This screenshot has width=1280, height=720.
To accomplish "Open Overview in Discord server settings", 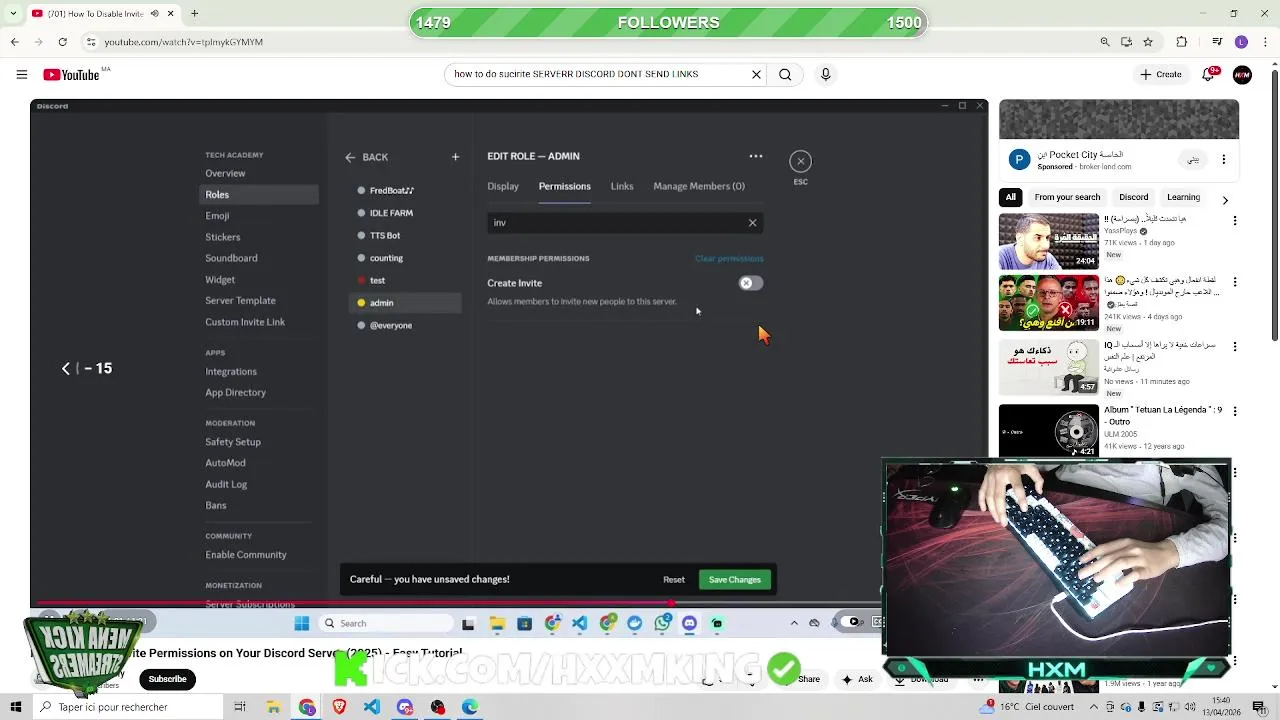I will pos(225,173).
